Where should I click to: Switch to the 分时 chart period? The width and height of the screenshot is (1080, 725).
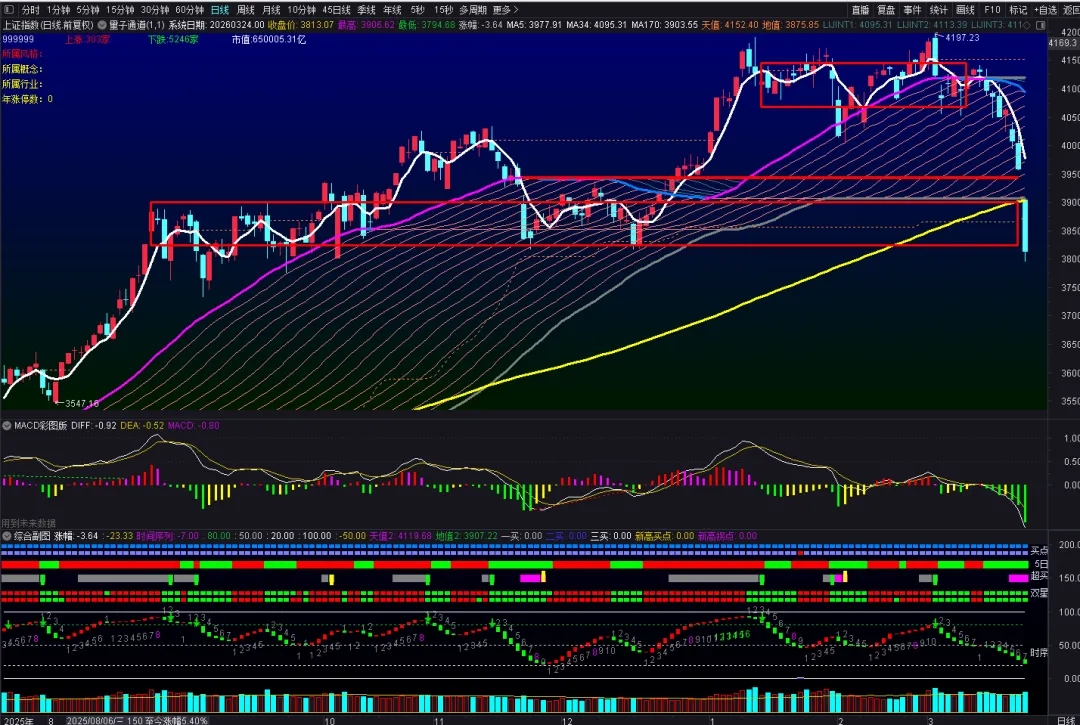point(30,10)
